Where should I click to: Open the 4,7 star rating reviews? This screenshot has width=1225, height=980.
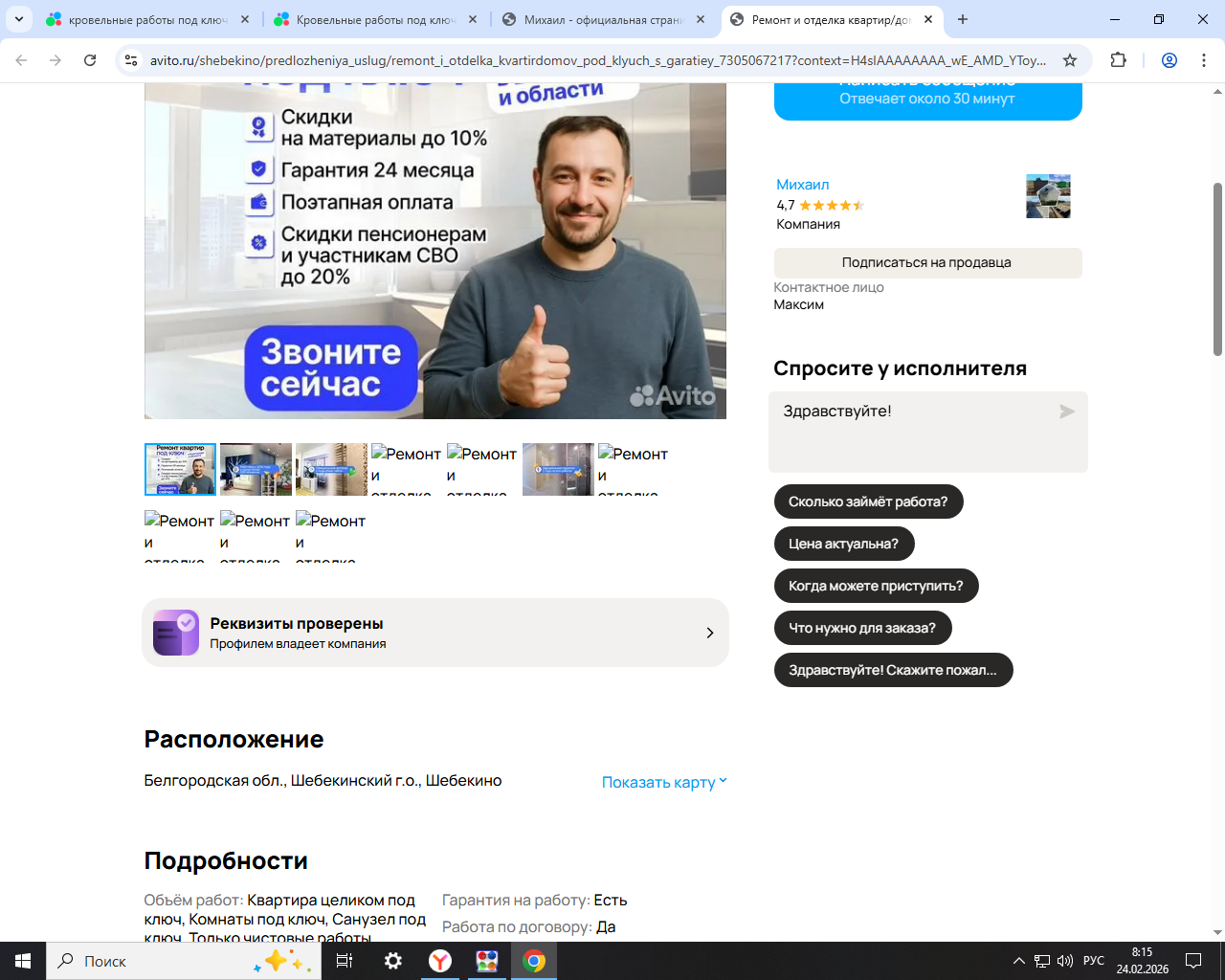820,205
